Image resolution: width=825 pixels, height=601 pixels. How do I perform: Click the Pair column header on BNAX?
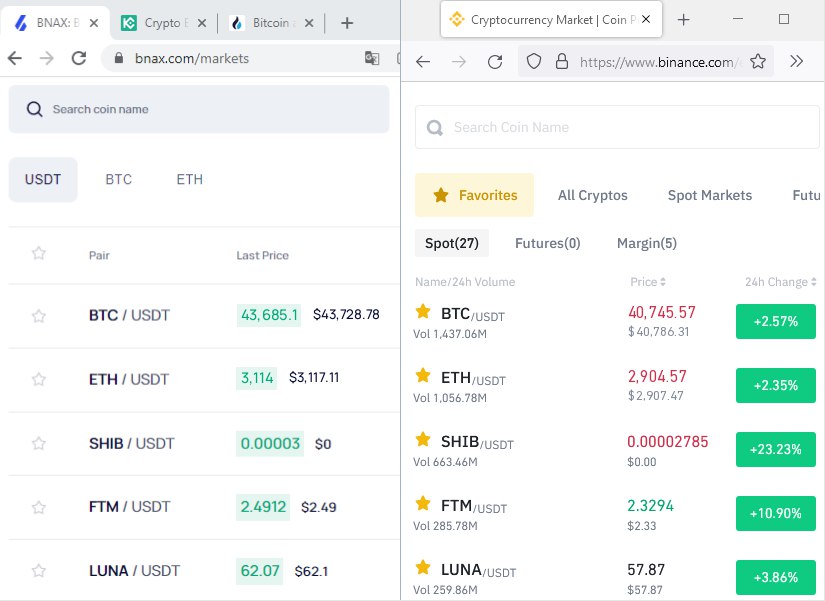coord(99,255)
